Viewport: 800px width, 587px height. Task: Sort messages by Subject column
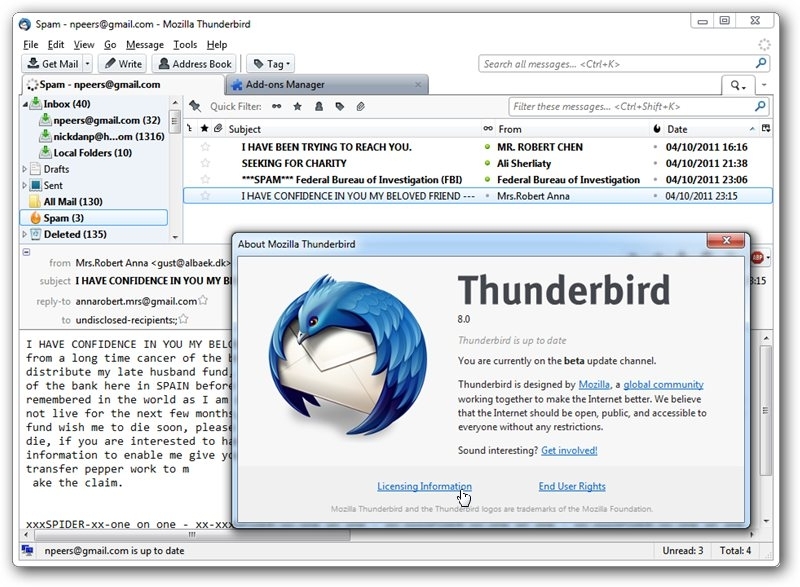click(x=352, y=129)
